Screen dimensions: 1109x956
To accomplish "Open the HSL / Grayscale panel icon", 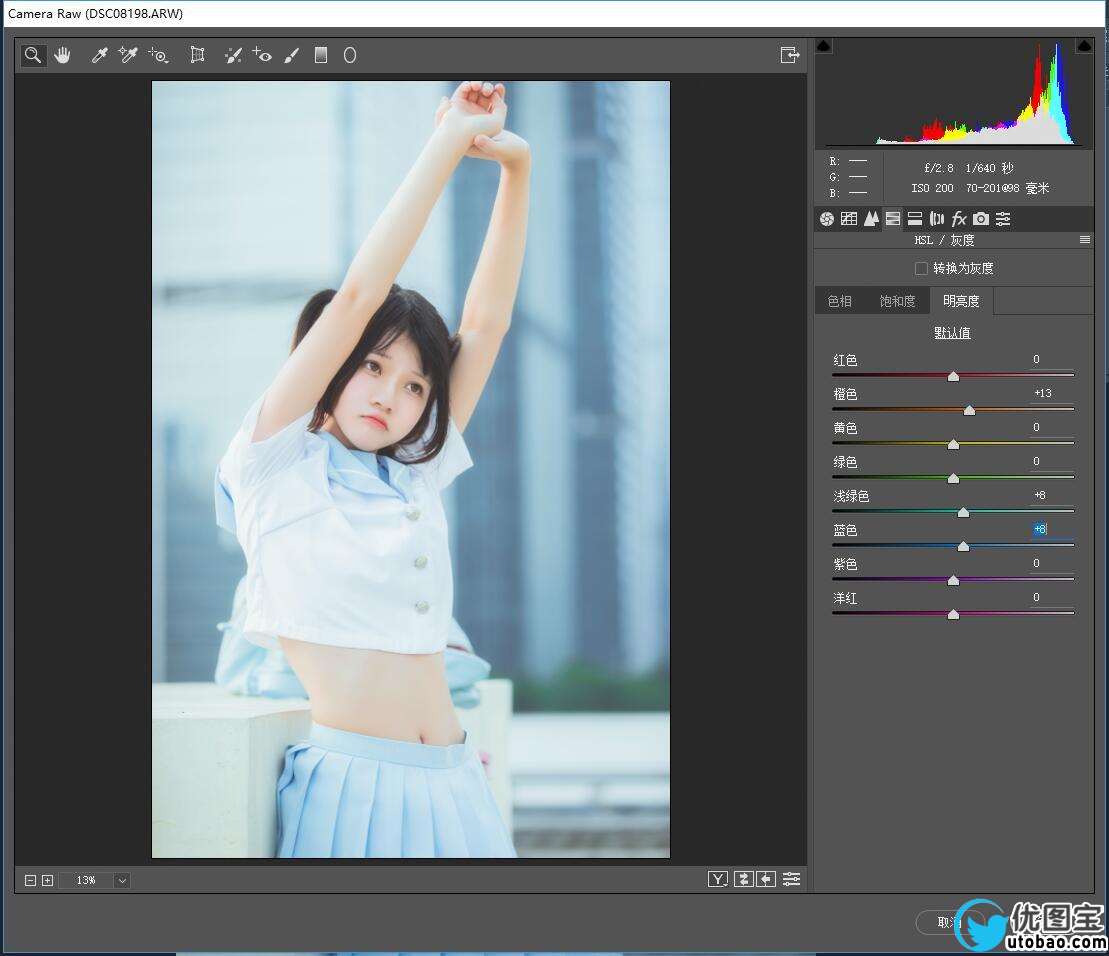I will (x=893, y=219).
